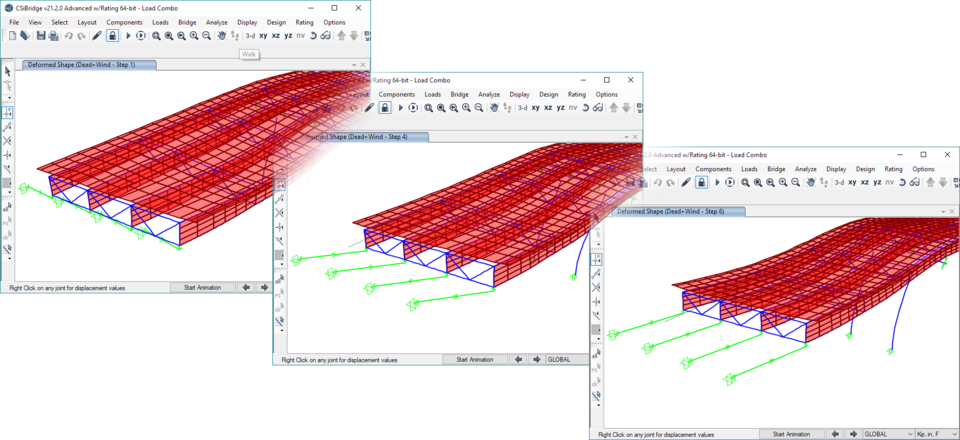Screen dimensions: 960x440
Task: Toggle the model lock in the Step 1 window
Action: (x=112, y=36)
